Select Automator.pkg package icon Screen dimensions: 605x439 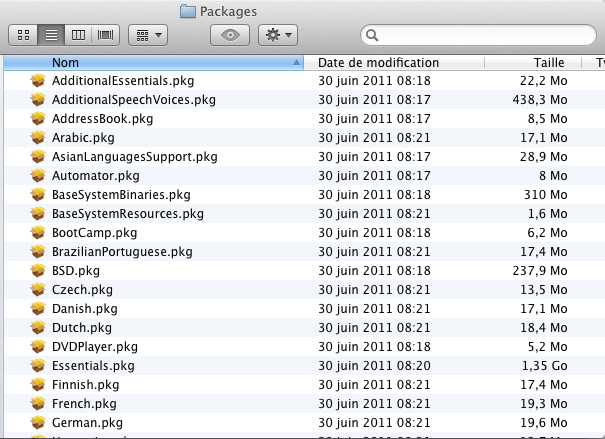click(x=38, y=176)
